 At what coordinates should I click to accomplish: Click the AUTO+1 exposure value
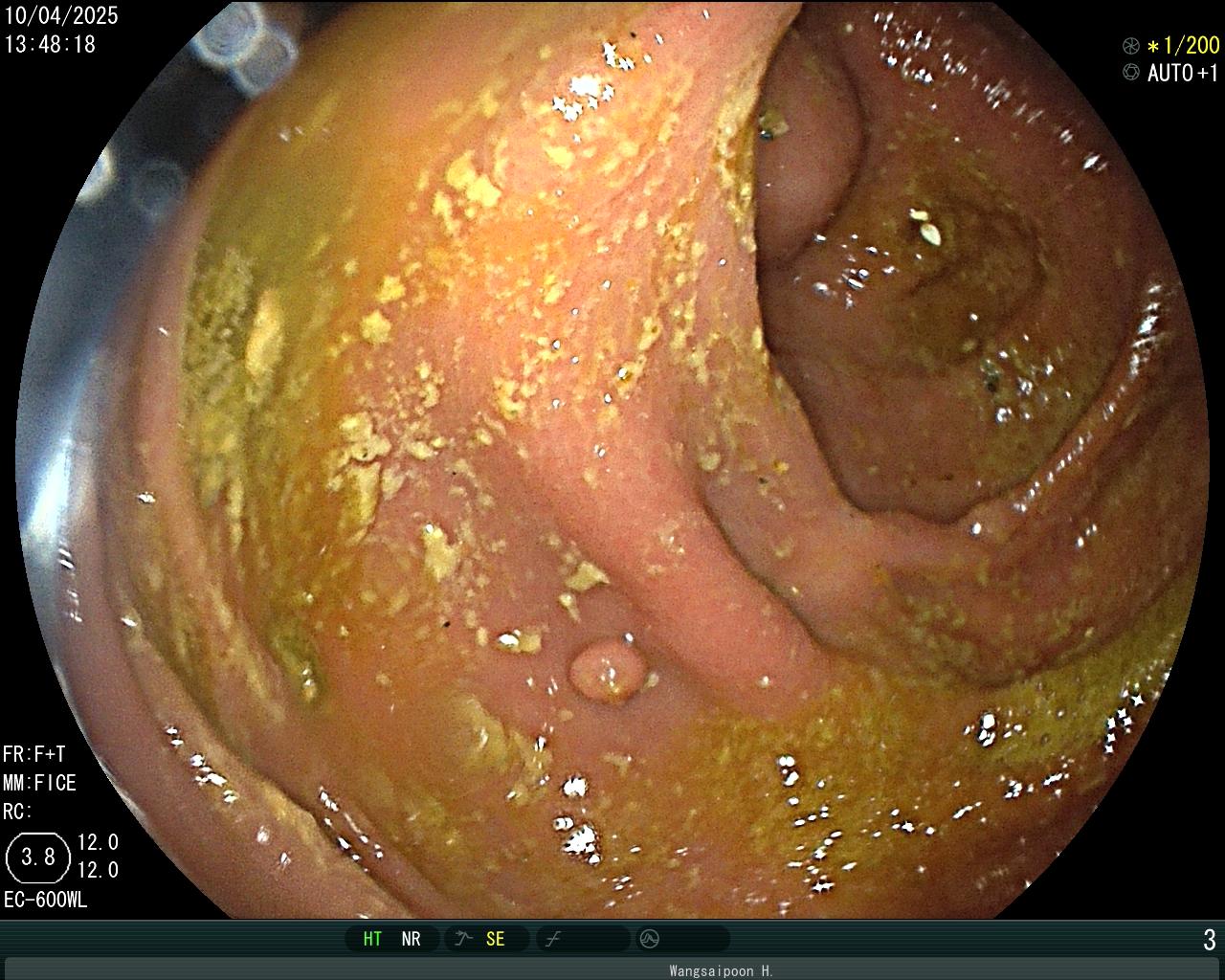[x=1184, y=73]
